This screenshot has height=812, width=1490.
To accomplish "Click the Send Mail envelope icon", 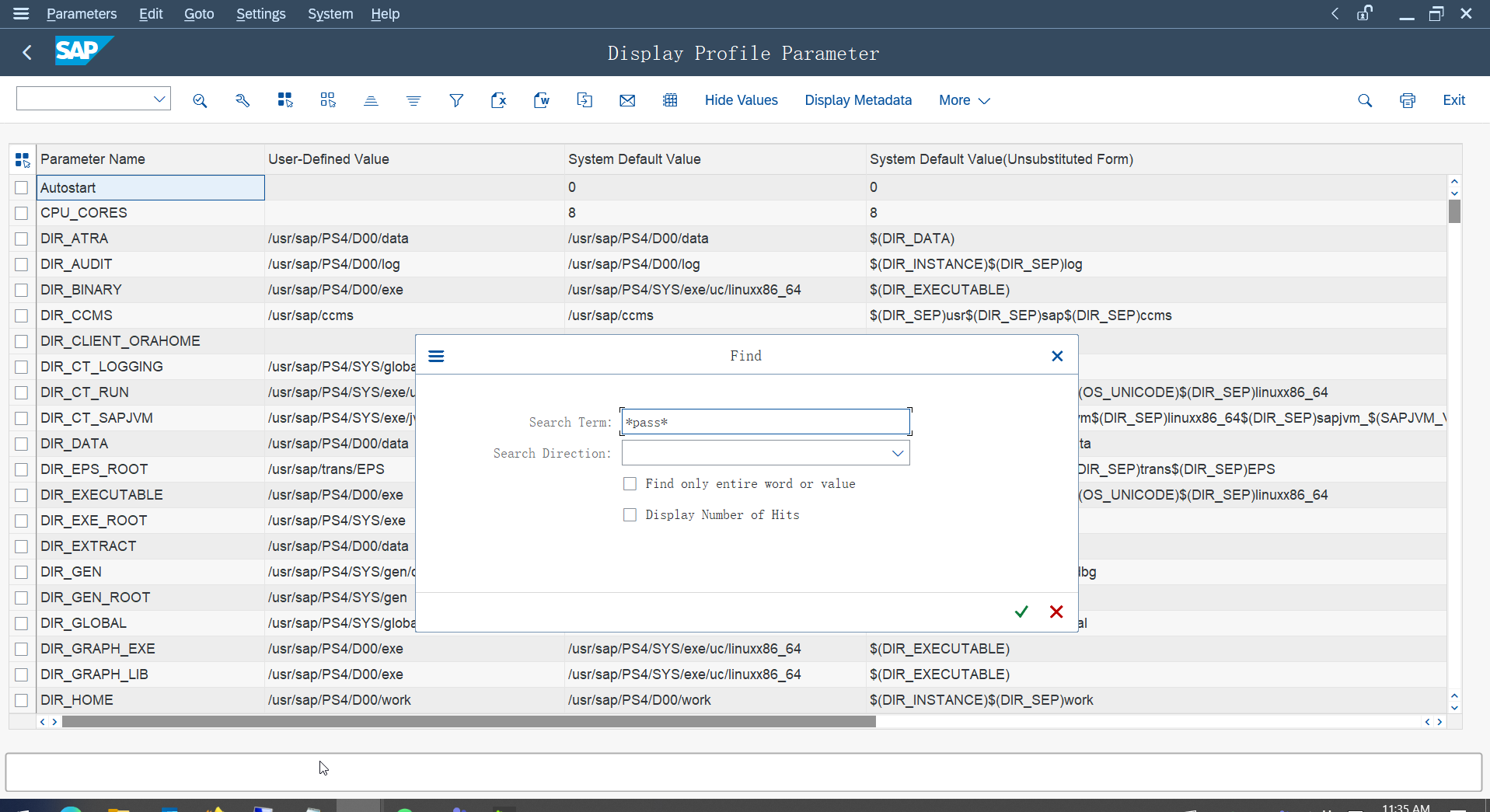I will pyautogui.click(x=627, y=100).
